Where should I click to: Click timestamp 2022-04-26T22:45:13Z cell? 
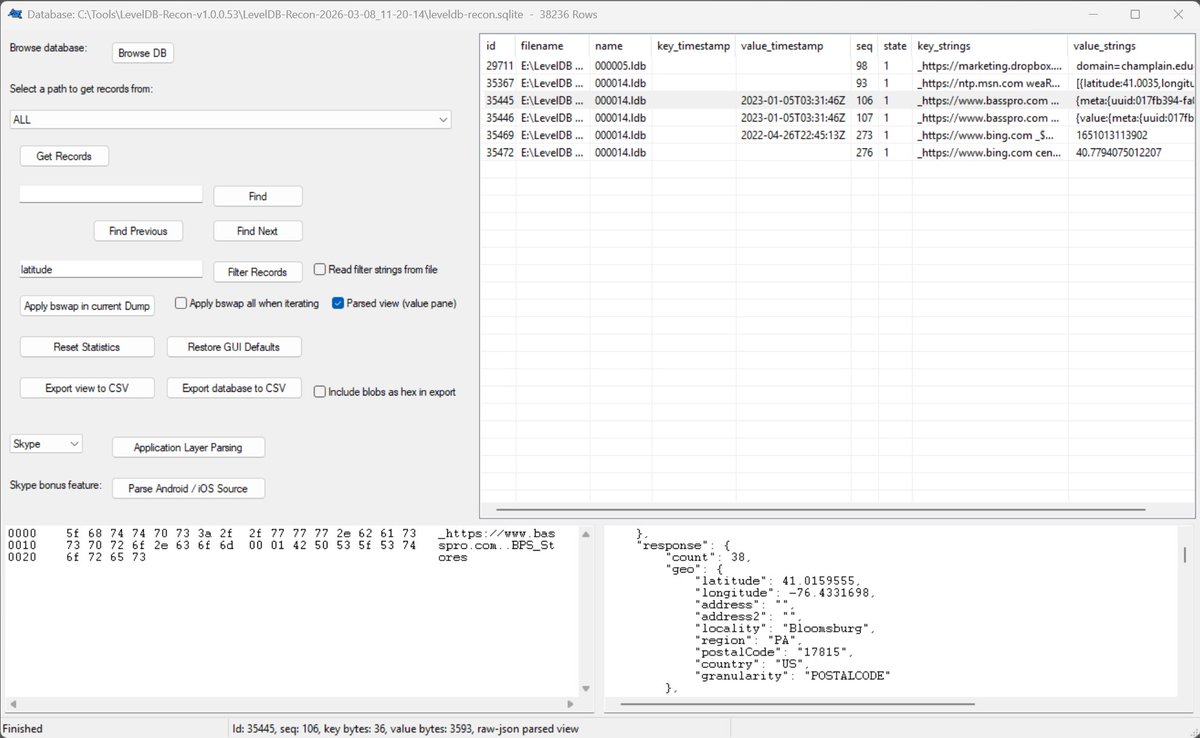[793, 135]
